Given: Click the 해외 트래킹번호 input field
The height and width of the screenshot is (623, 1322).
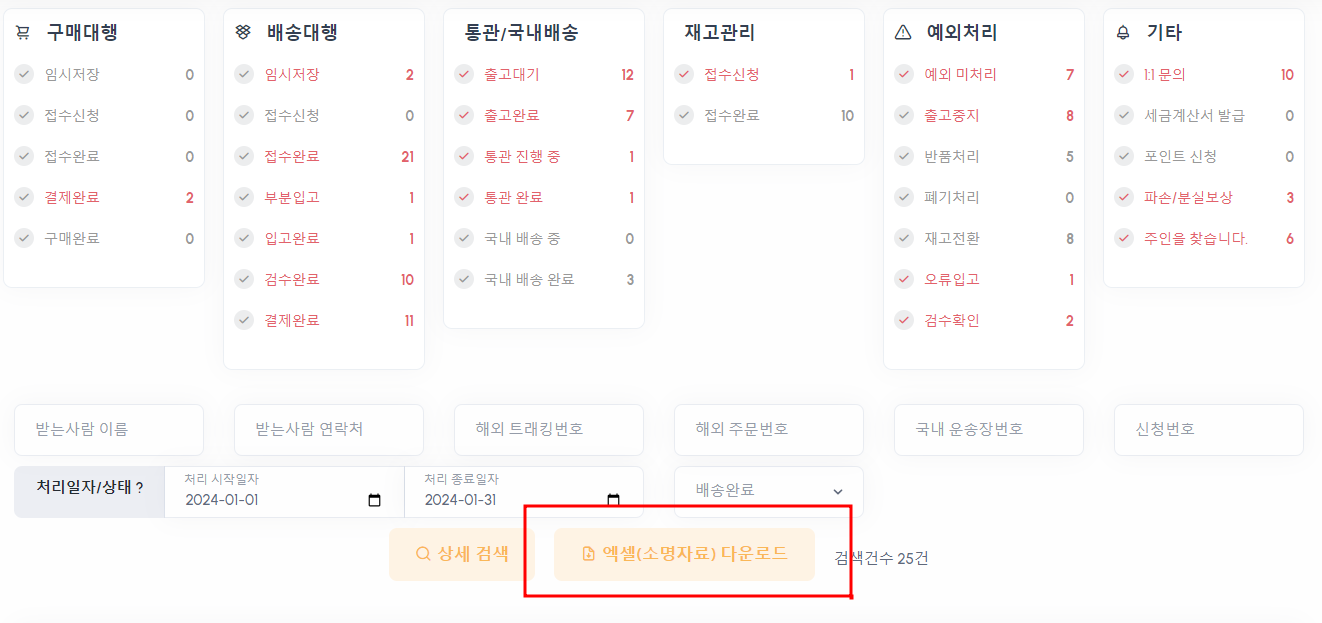Looking at the screenshot, I should [549, 429].
